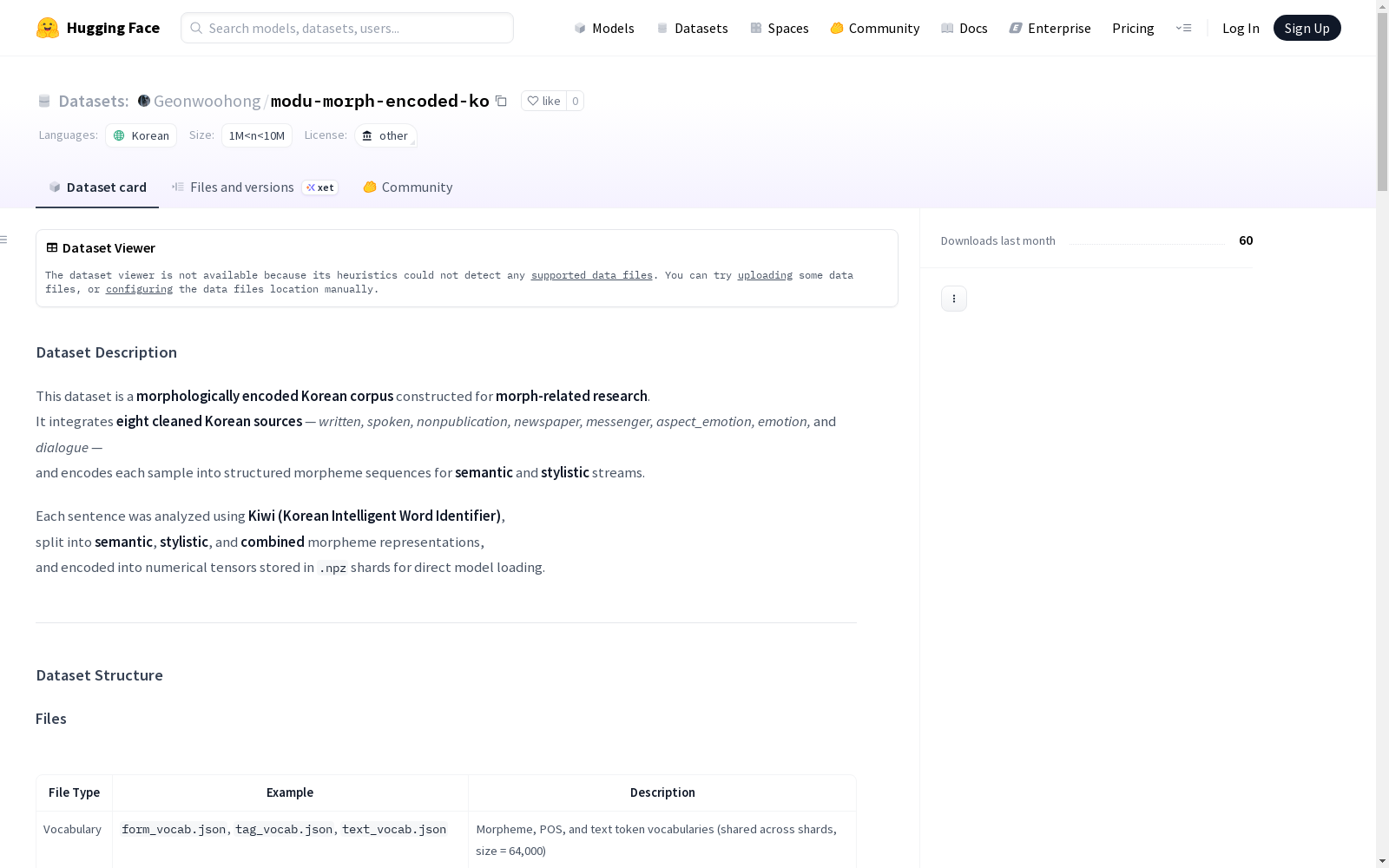
Task: Click the downloads trend sparkline
Action: point(1147,243)
